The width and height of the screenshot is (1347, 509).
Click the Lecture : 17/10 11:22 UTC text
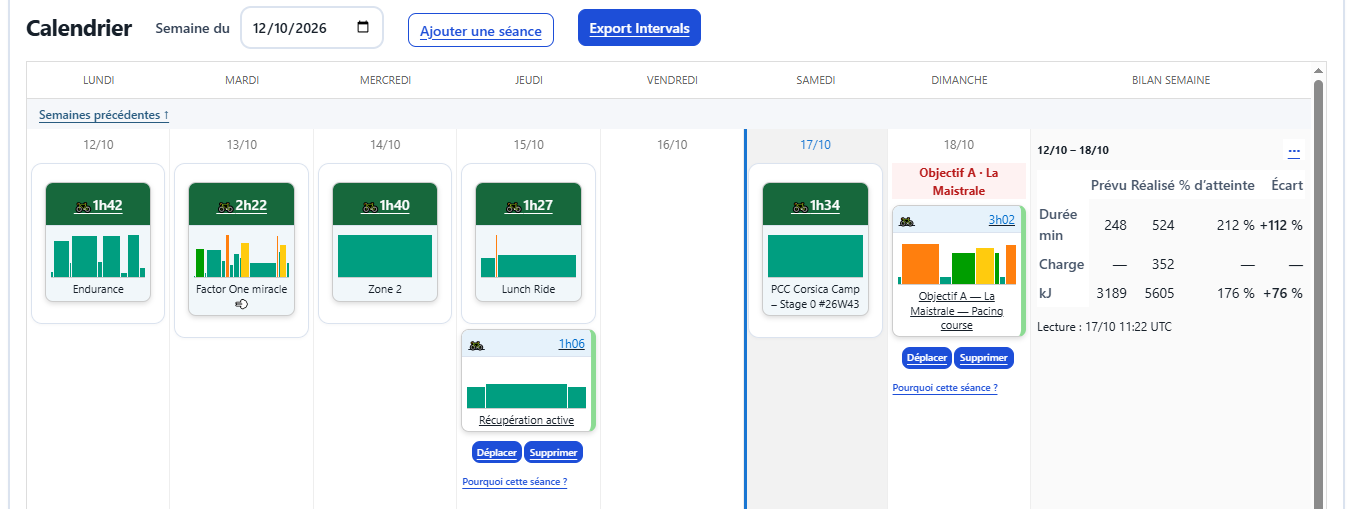coord(1105,326)
